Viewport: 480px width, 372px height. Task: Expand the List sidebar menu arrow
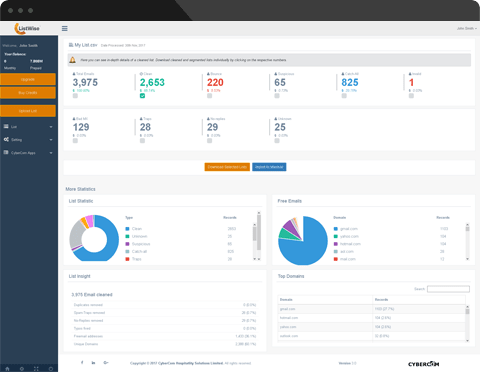tap(51, 127)
